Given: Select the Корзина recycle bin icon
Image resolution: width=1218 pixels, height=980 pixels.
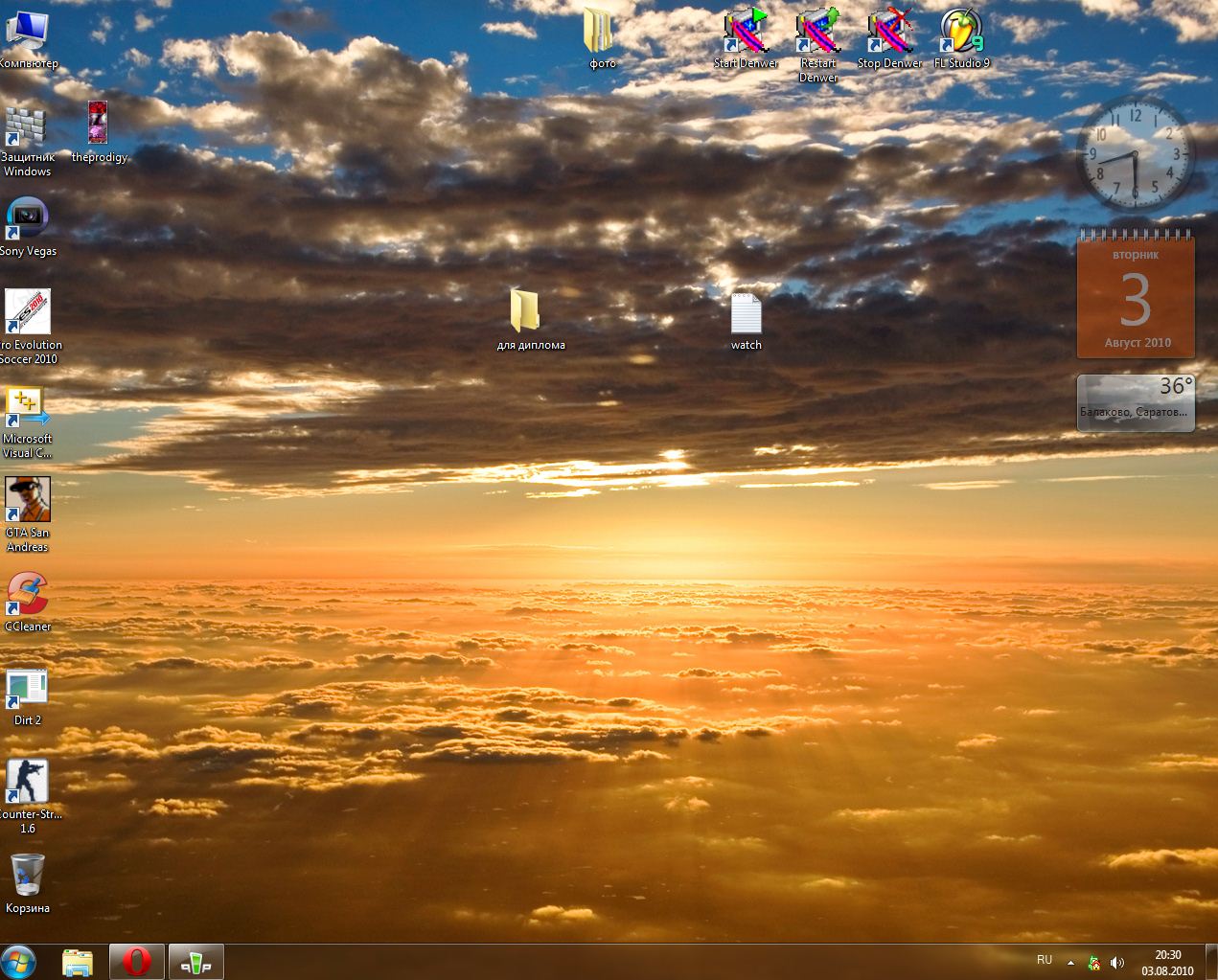Looking at the screenshot, I should pos(28,876).
